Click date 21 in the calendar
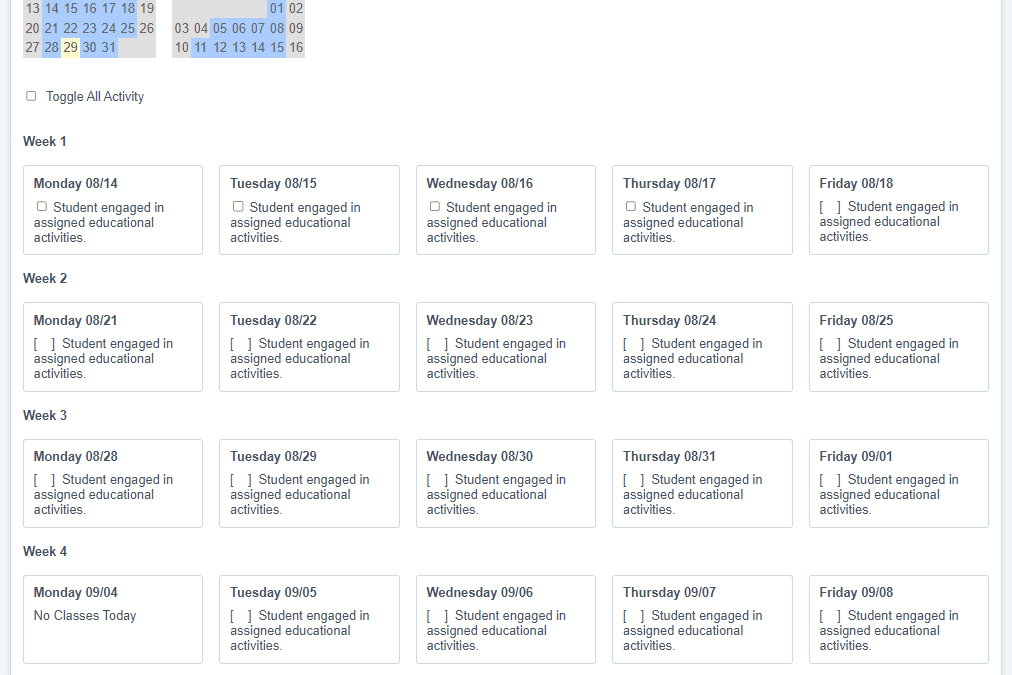 click(51, 28)
